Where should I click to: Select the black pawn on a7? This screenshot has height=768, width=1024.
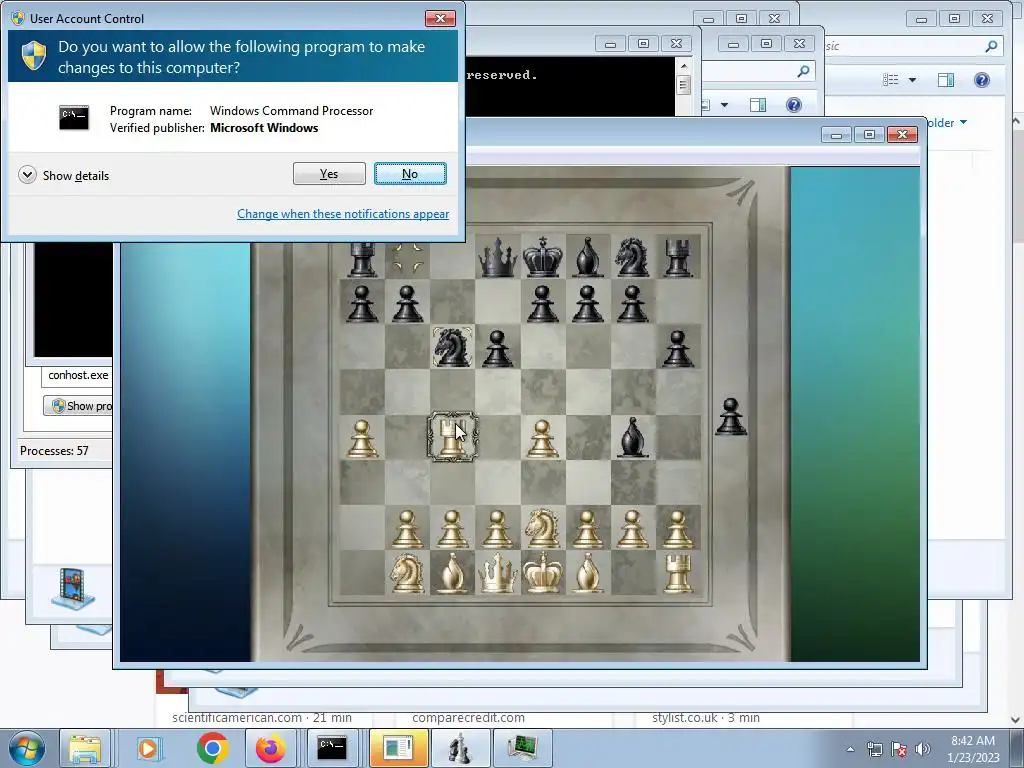pyautogui.click(x=362, y=303)
